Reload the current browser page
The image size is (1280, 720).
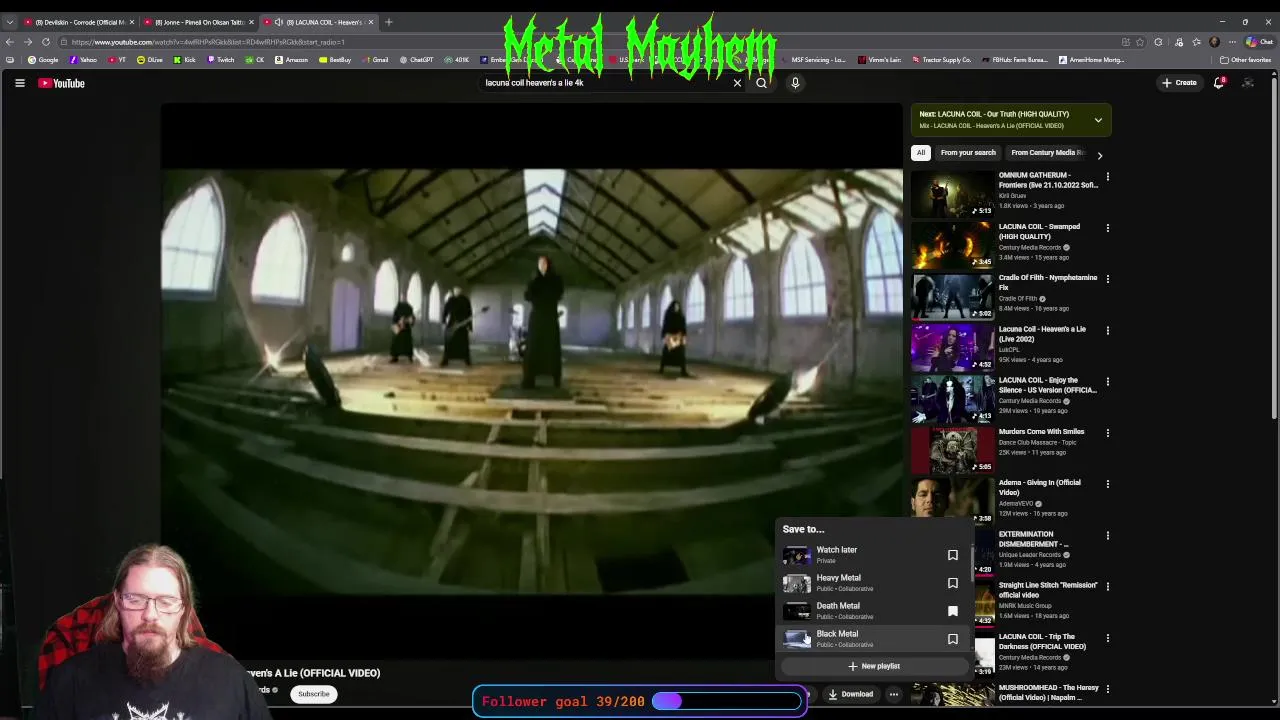click(46, 42)
